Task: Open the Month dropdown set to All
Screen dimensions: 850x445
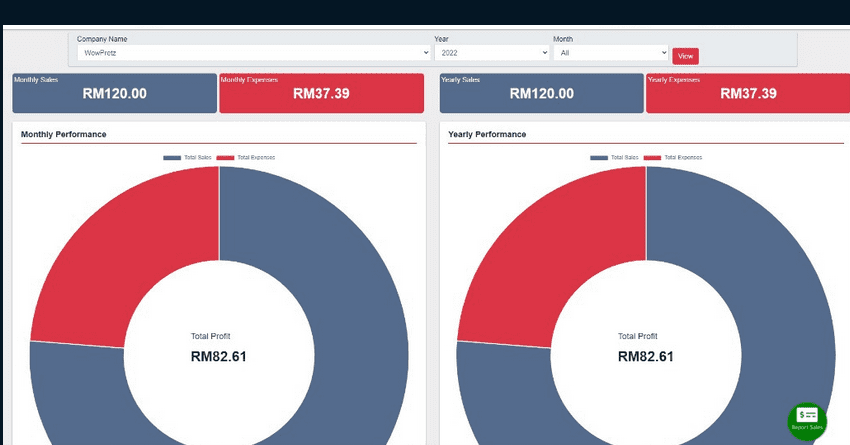Action: [x=610, y=53]
